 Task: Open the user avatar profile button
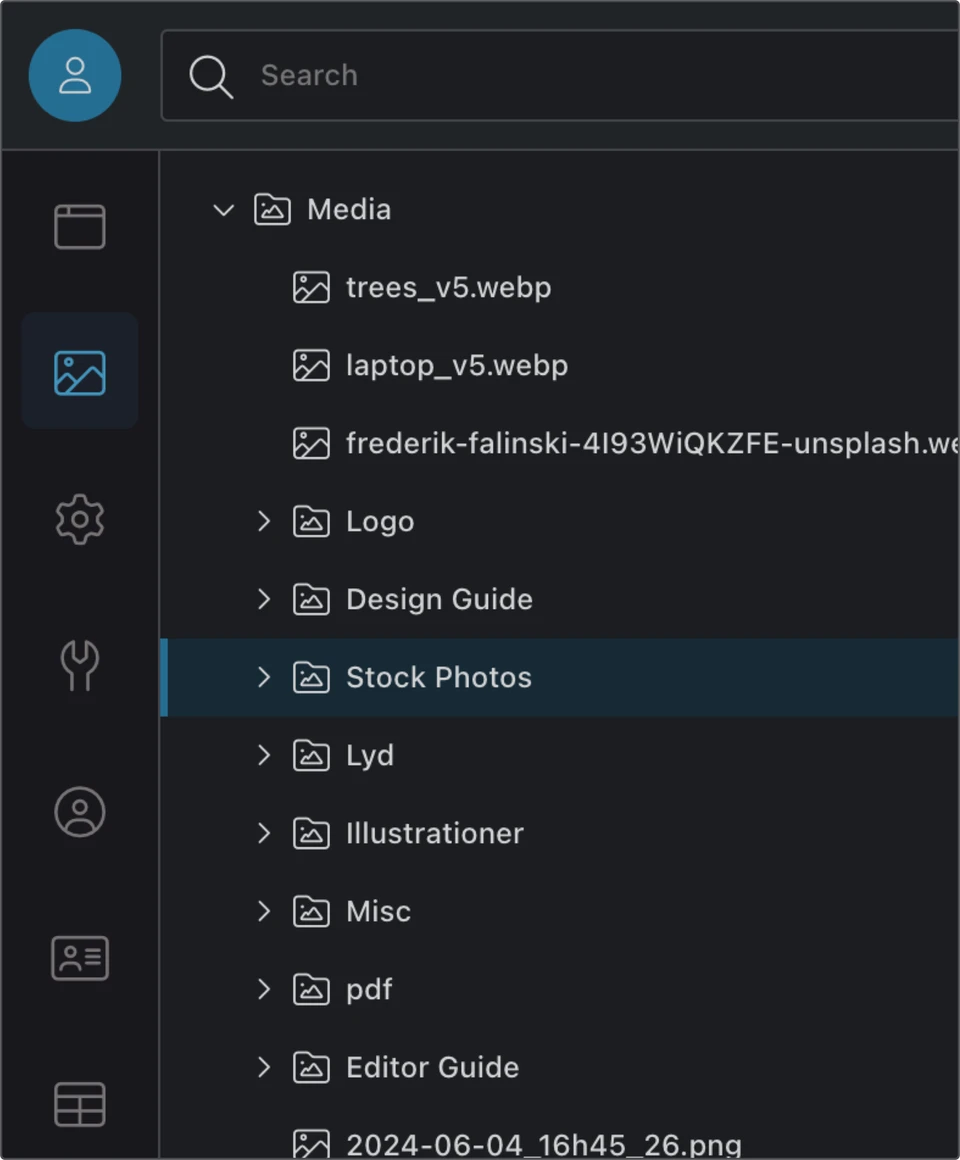(x=75, y=76)
